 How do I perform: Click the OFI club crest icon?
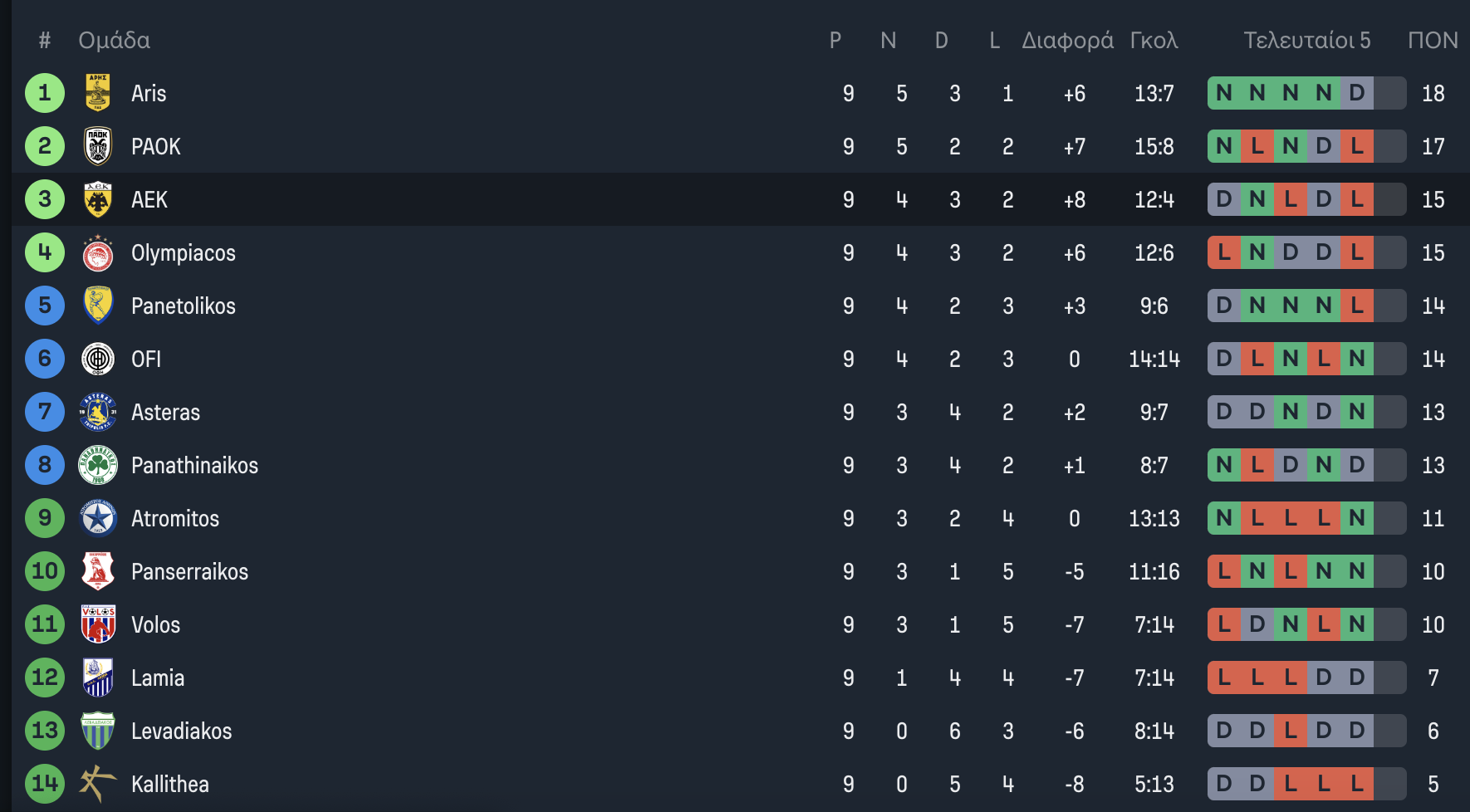[x=98, y=359]
